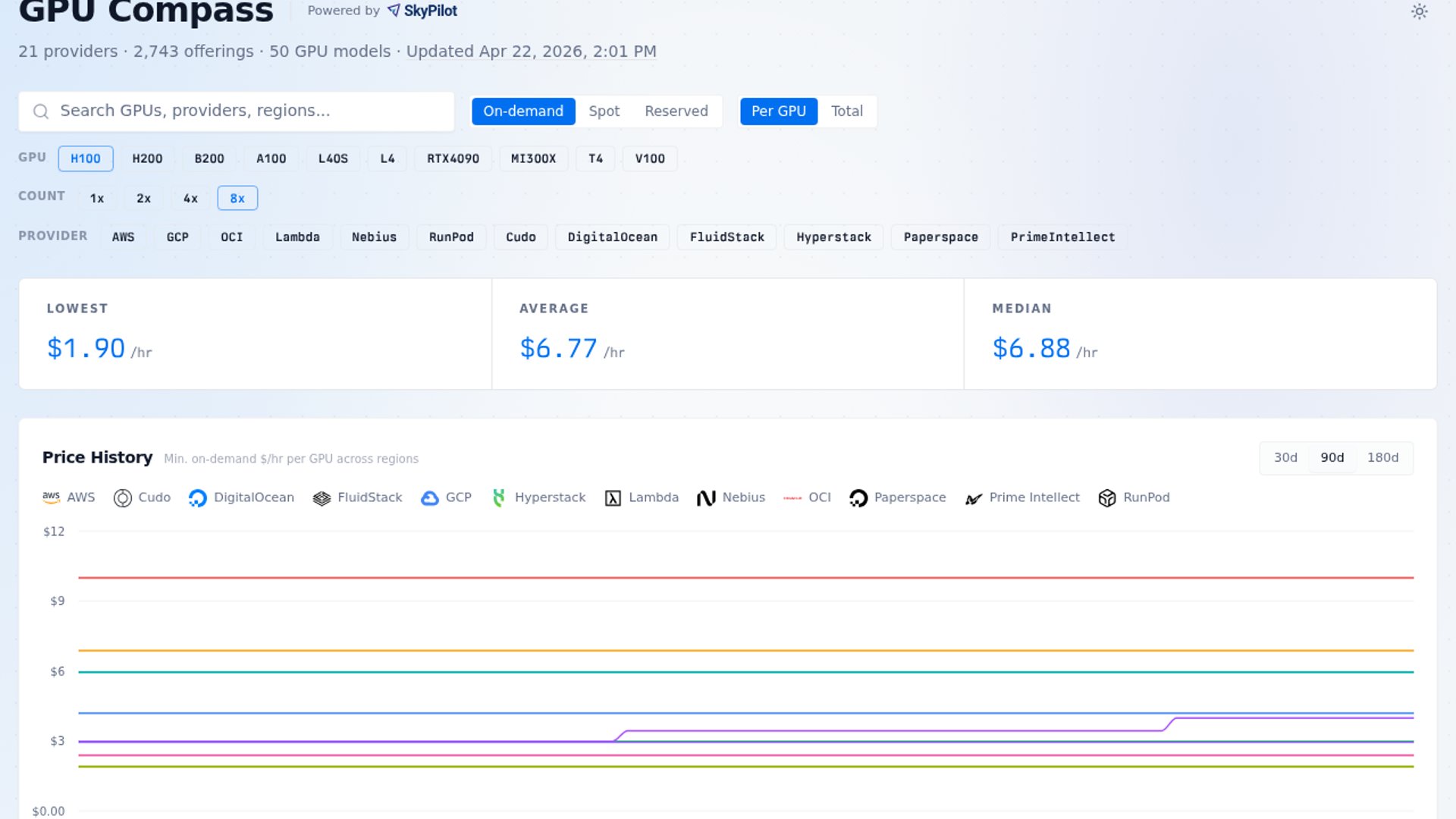This screenshot has width=1456, height=819.
Task: Click the FluidStack legend icon
Action: click(322, 498)
